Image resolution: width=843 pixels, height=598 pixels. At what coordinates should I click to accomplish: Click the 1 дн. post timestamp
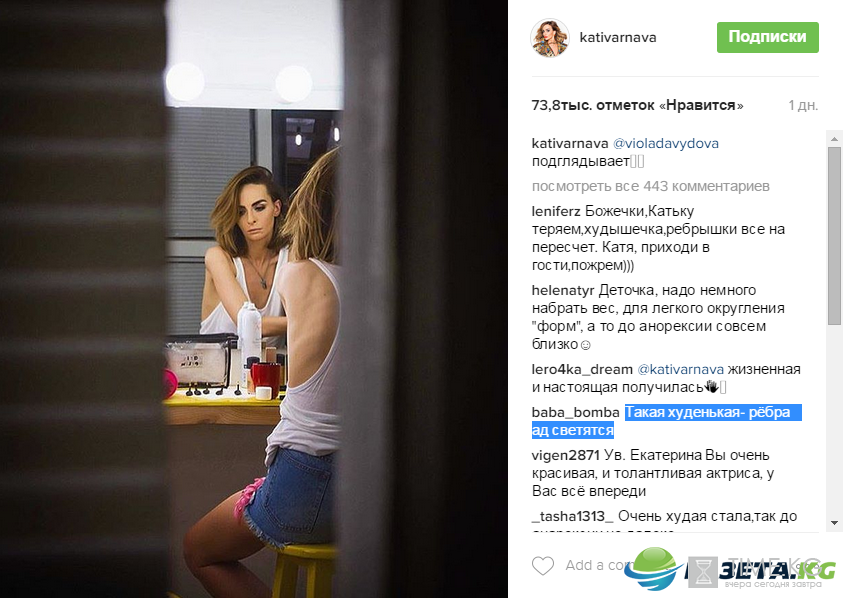click(803, 105)
